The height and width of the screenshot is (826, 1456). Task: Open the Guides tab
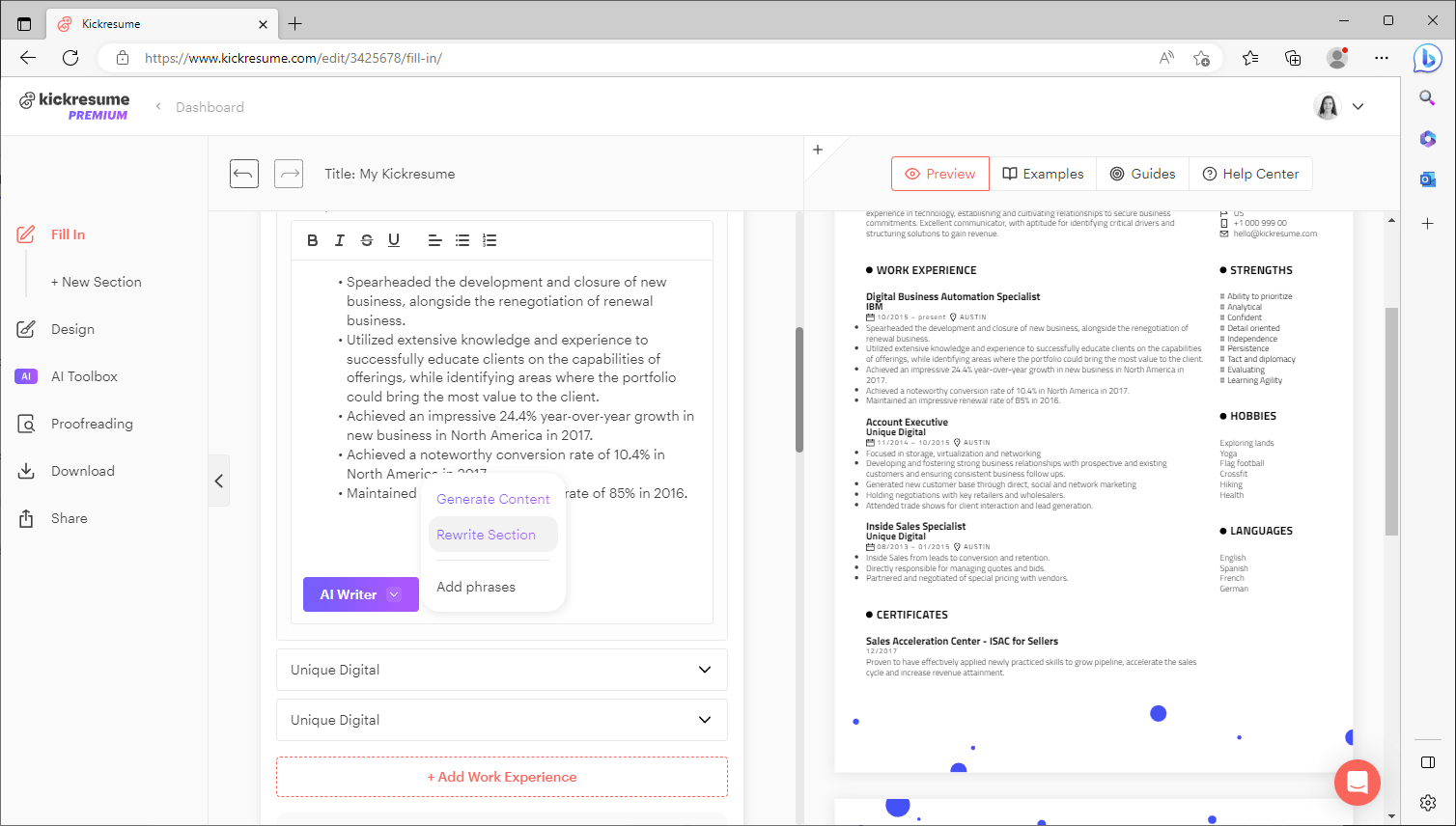point(1143,174)
